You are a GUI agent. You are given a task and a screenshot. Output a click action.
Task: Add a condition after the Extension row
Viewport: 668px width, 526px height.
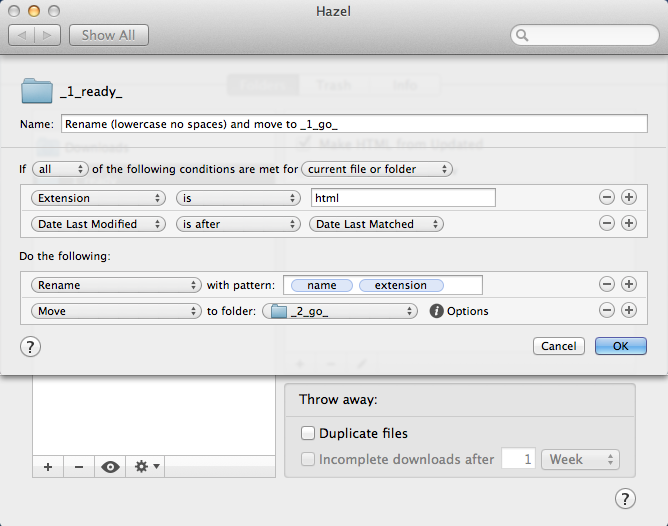[x=629, y=197]
